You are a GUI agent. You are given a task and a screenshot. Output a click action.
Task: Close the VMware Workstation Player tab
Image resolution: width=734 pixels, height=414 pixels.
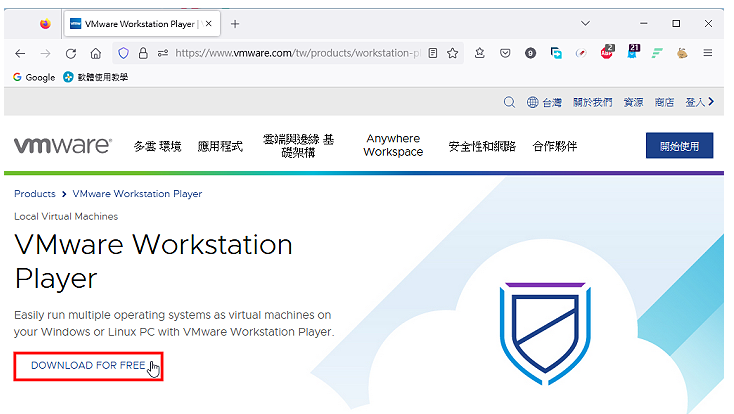click(x=209, y=23)
